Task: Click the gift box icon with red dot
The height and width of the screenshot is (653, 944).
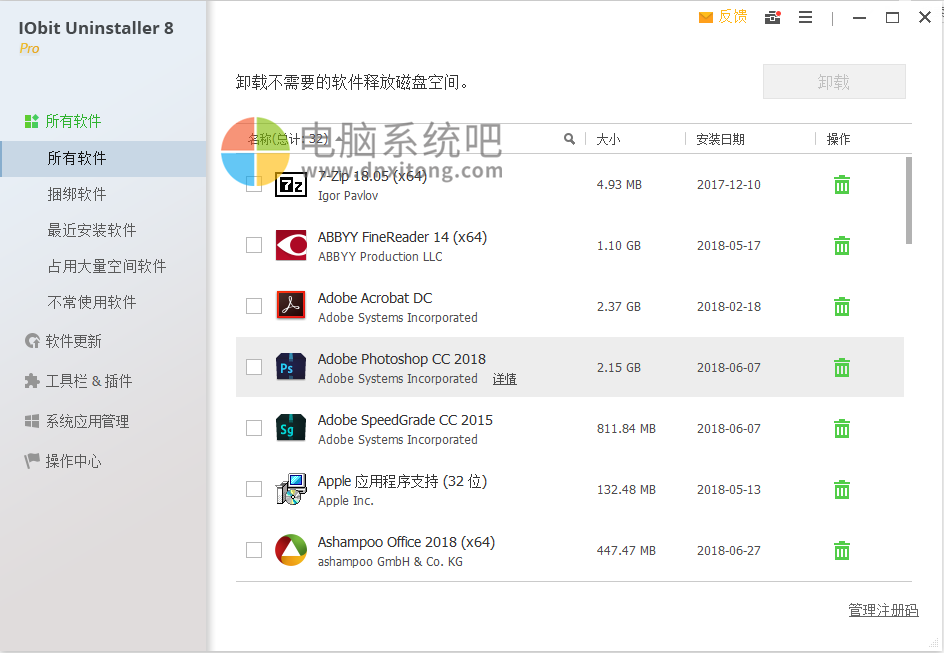Action: coord(772,17)
